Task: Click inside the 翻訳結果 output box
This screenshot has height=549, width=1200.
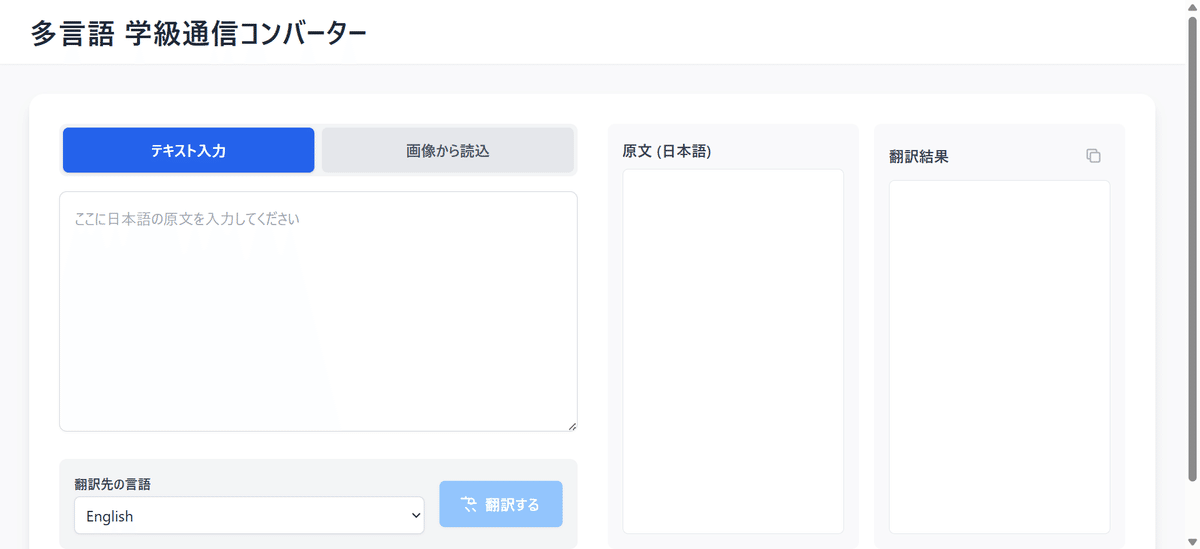Action: [999, 356]
